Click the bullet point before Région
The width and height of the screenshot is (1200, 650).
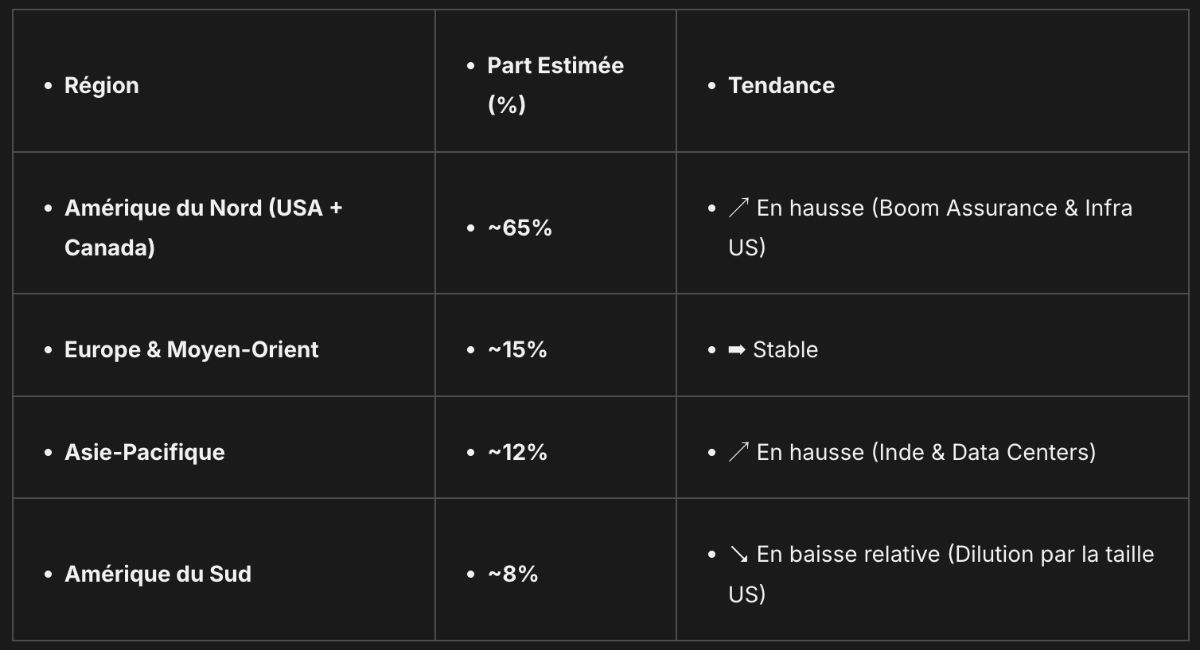pos(47,86)
